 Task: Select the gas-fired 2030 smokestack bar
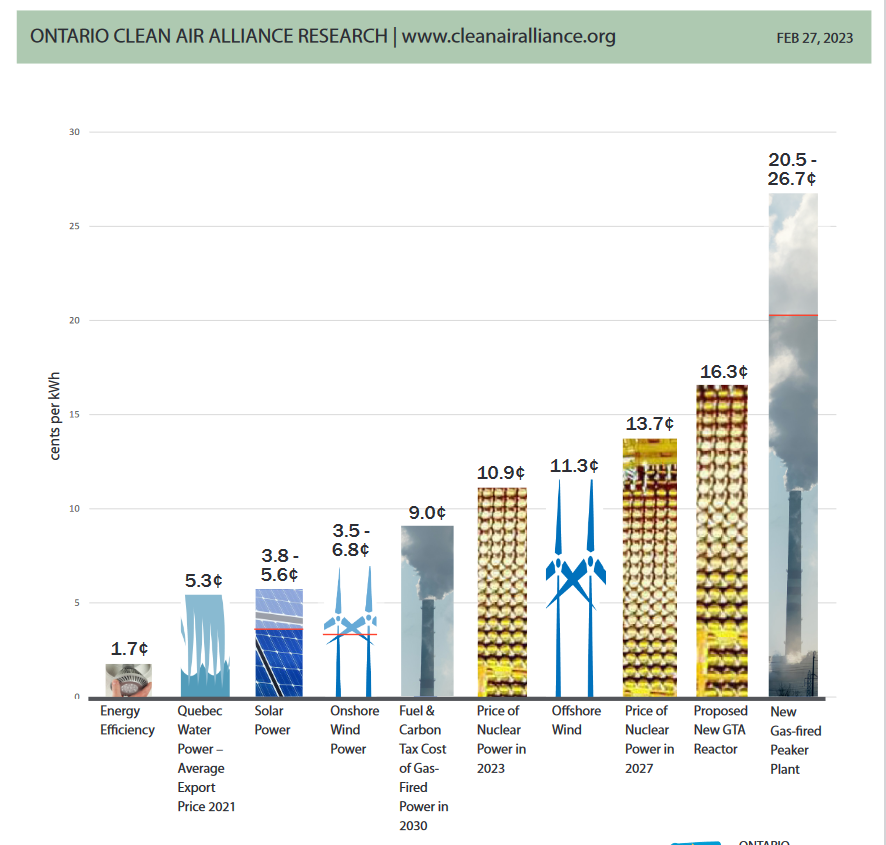[427, 611]
